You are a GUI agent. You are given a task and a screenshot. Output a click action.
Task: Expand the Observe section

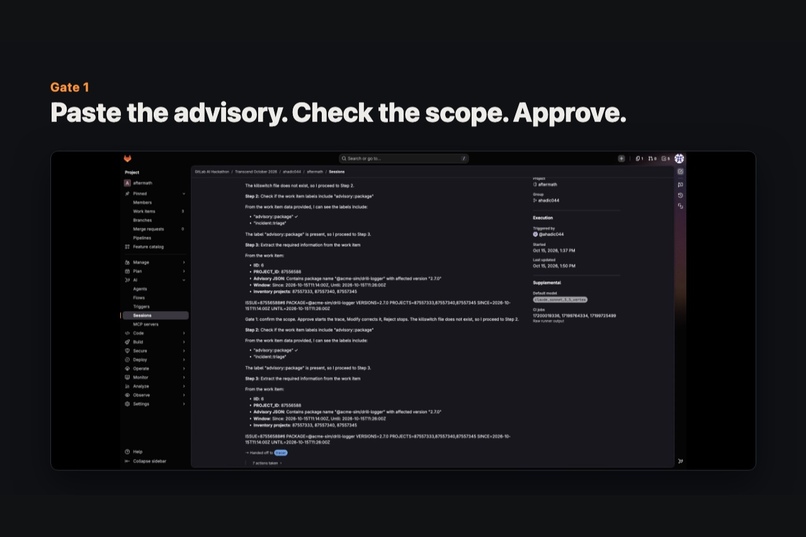coord(155,395)
